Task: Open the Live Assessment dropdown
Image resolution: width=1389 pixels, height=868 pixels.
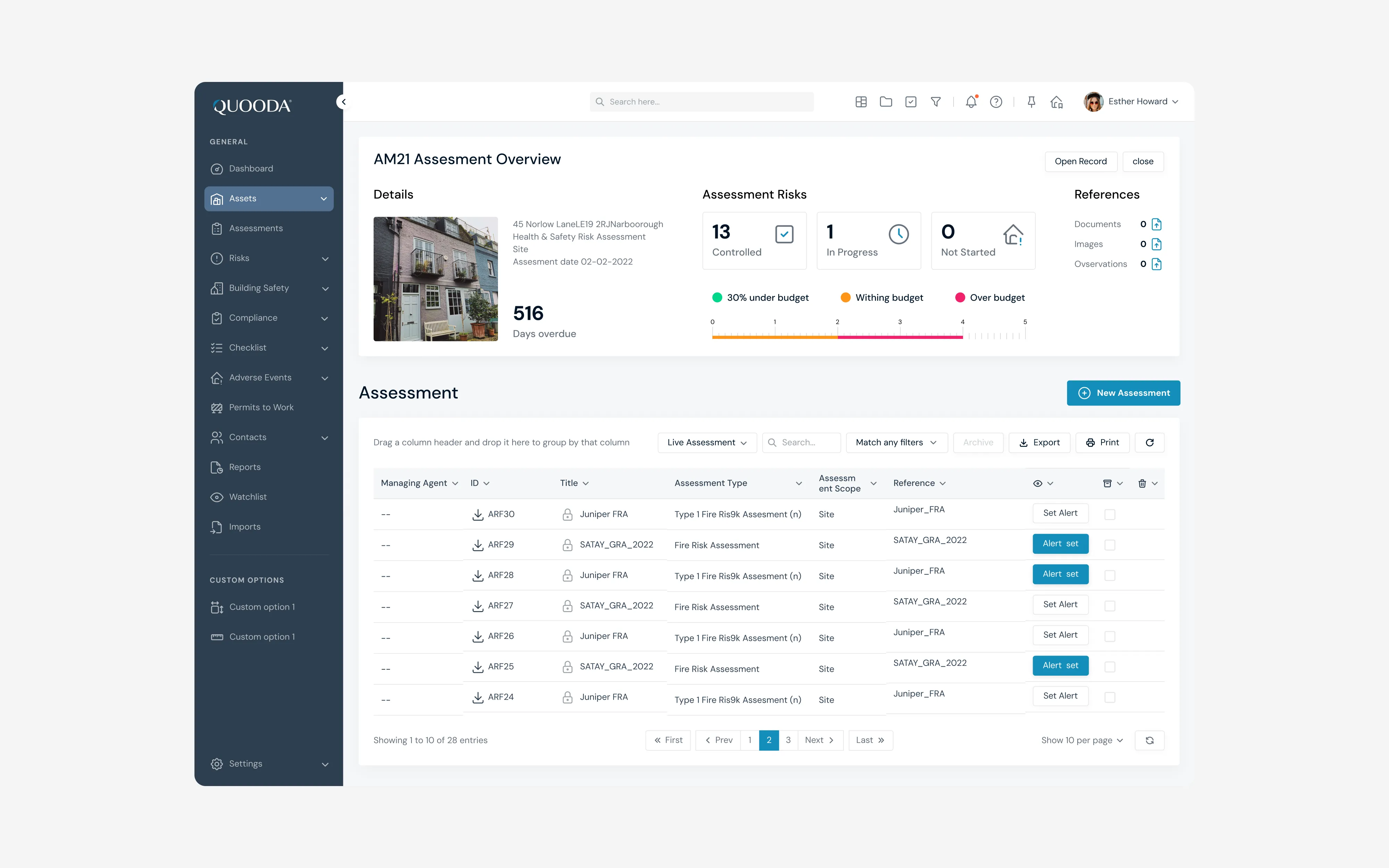Action: point(707,443)
